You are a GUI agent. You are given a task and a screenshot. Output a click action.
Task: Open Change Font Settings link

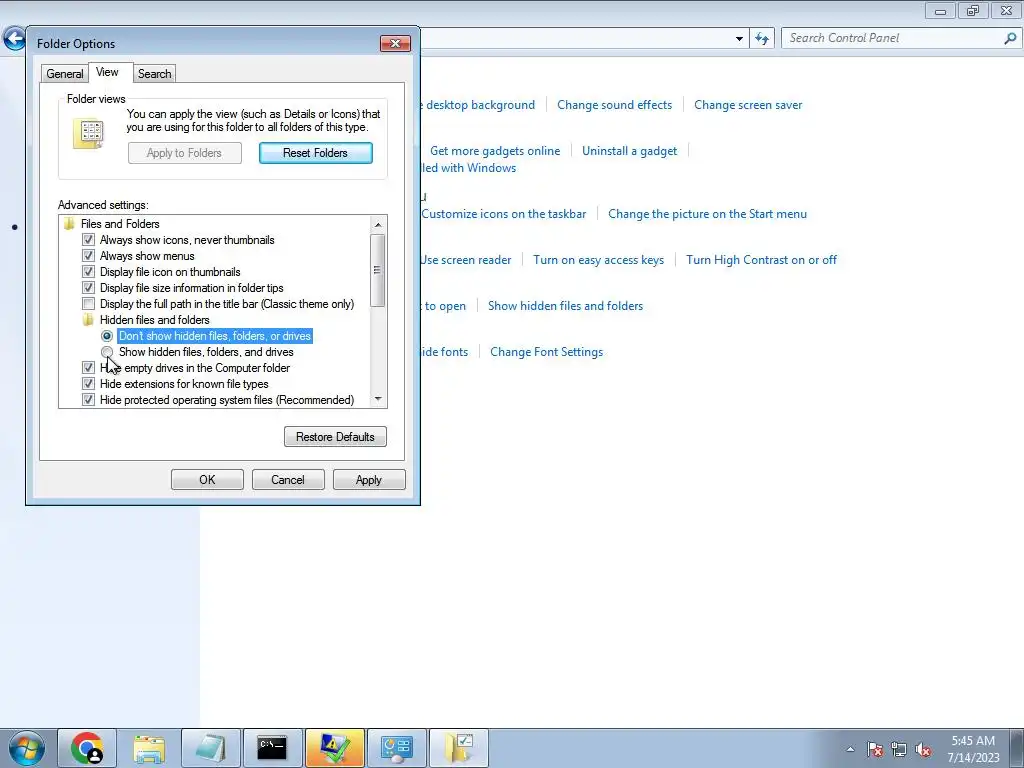(547, 352)
